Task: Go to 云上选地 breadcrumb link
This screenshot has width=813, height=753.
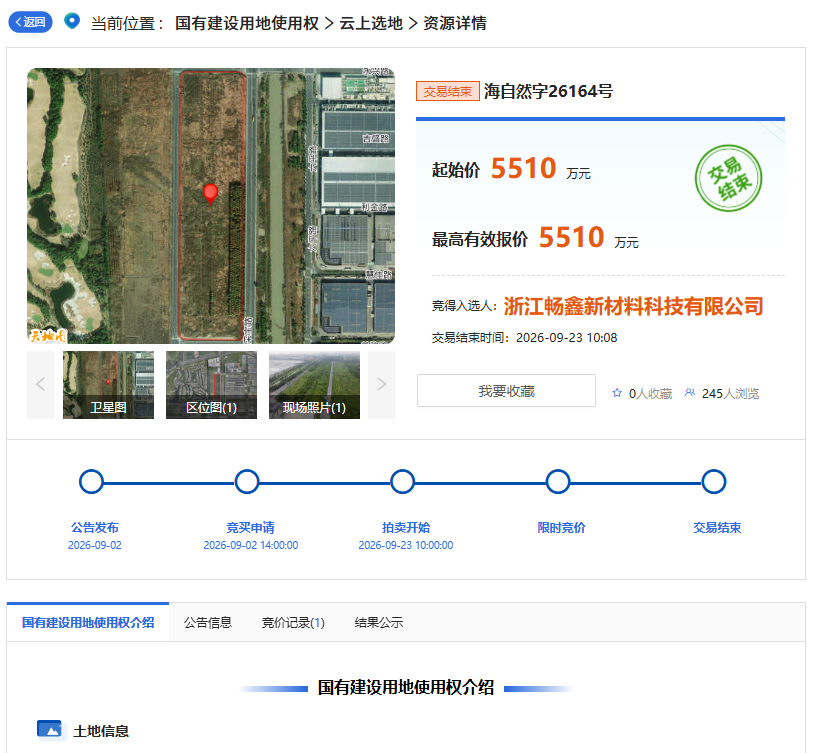Action: (x=371, y=23)
